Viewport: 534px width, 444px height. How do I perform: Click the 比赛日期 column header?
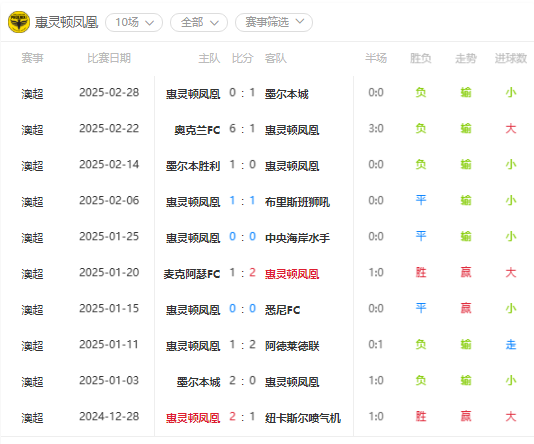pos(109,58)
